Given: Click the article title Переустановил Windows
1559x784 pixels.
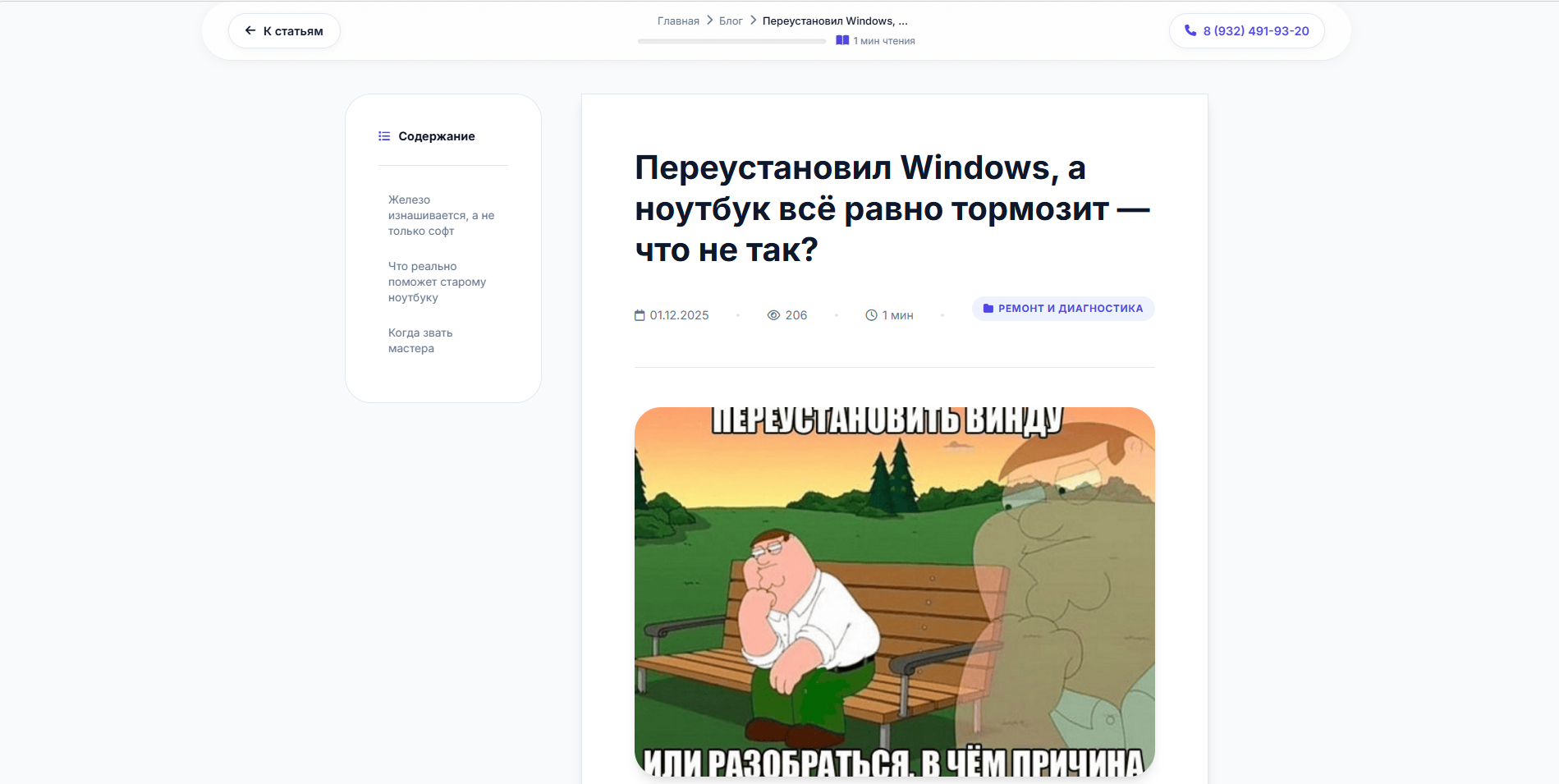Looking at the screenshot, I should 893,209.
